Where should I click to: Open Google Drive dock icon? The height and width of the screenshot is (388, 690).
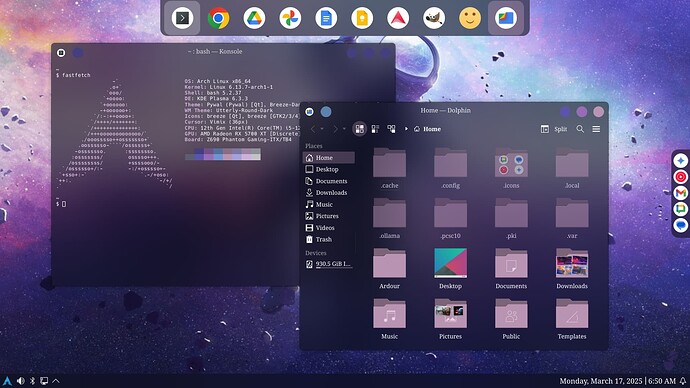(254, 18)
